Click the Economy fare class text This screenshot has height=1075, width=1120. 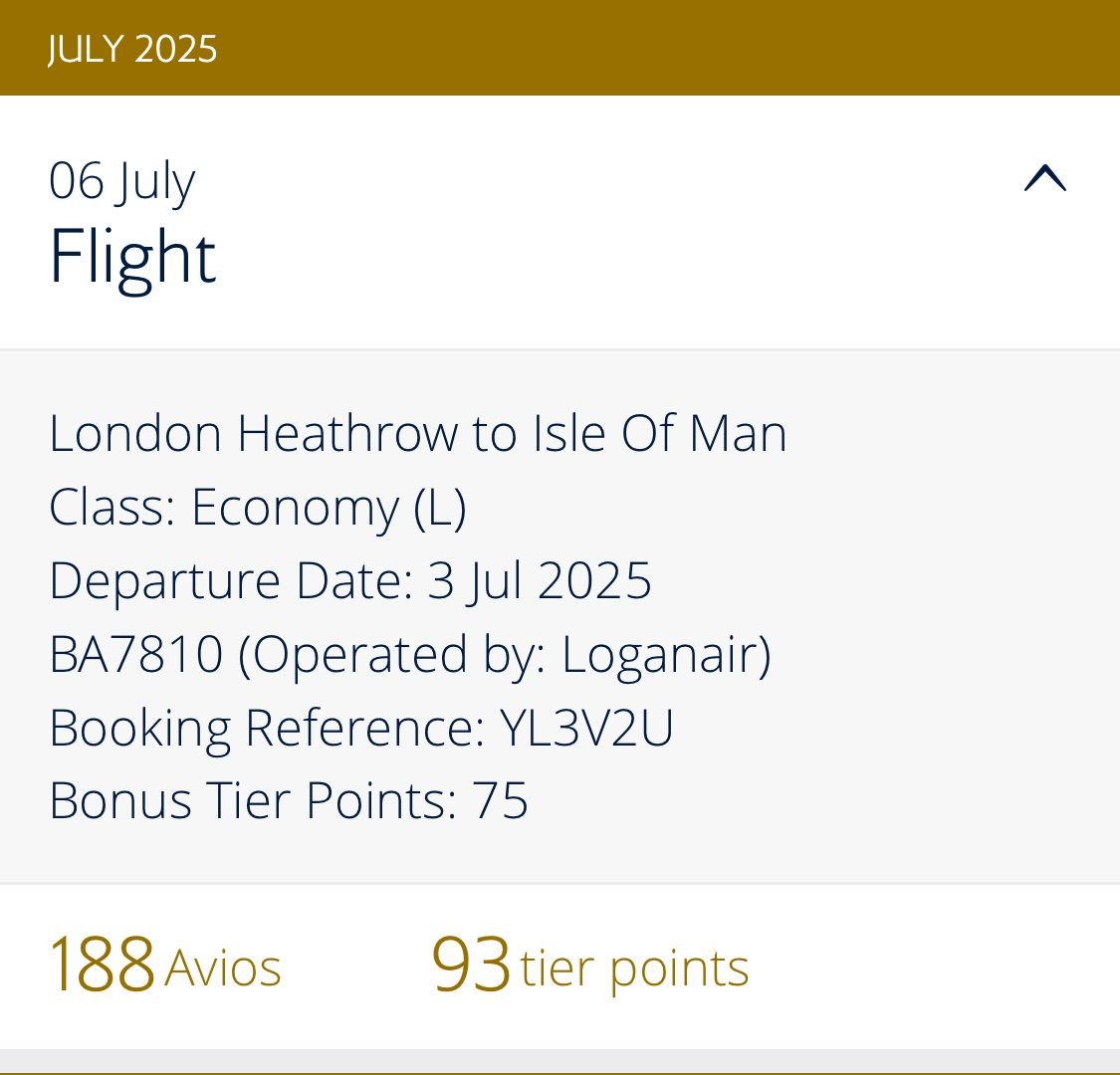pyautogui.click(x=295, y=508)
